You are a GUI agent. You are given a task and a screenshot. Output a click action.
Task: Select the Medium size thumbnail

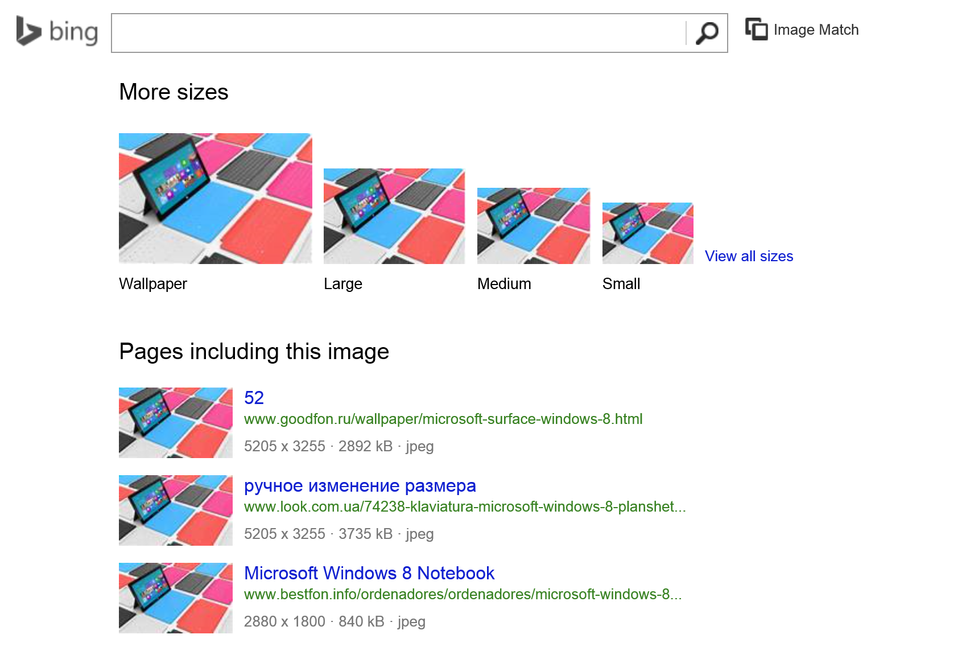click(533, 226)
